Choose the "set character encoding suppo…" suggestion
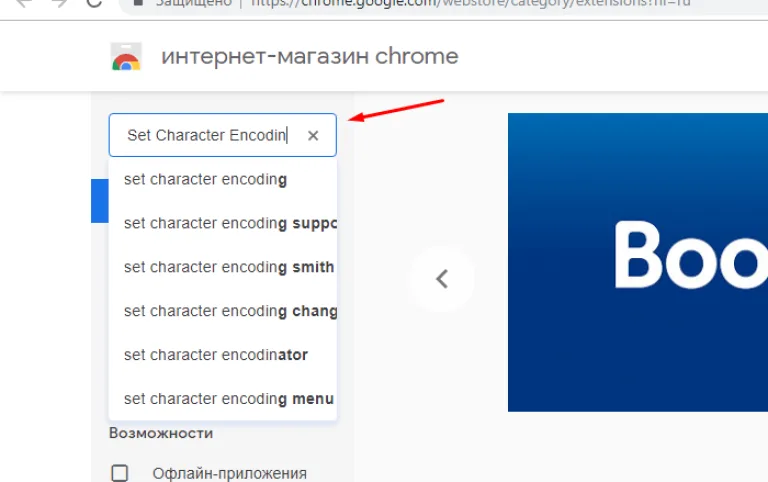The height and width of the screenshot is (482, 768). coord(223,223)
